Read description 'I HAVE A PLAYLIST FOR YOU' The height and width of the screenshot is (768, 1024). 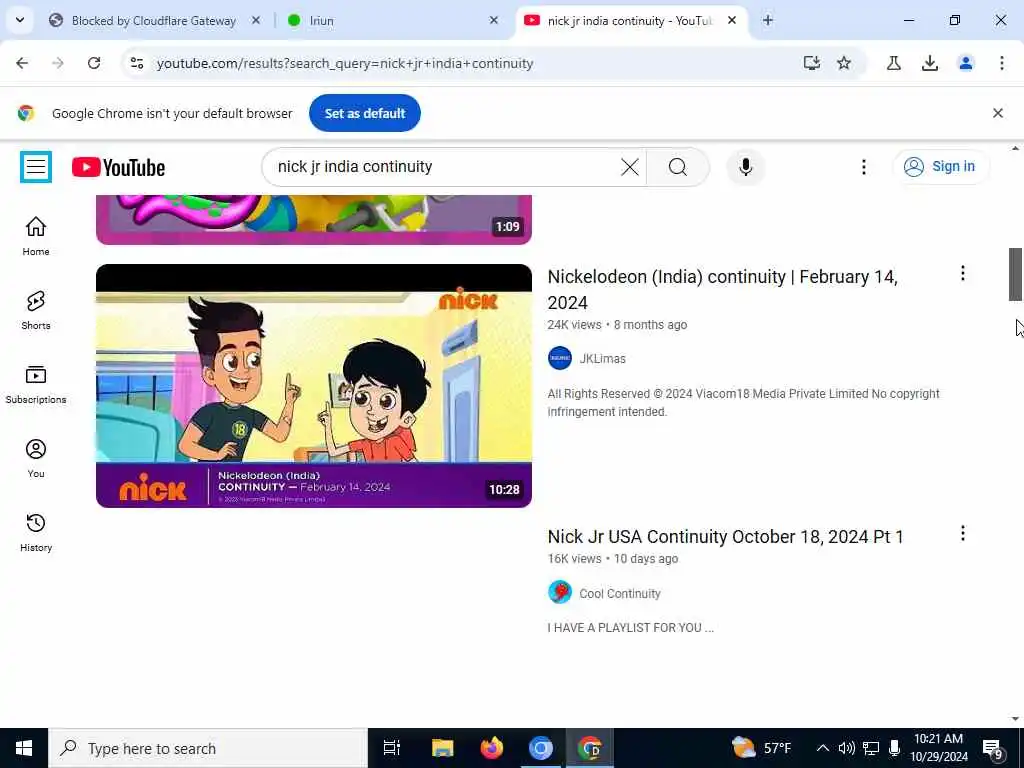[x=630, y=628]
